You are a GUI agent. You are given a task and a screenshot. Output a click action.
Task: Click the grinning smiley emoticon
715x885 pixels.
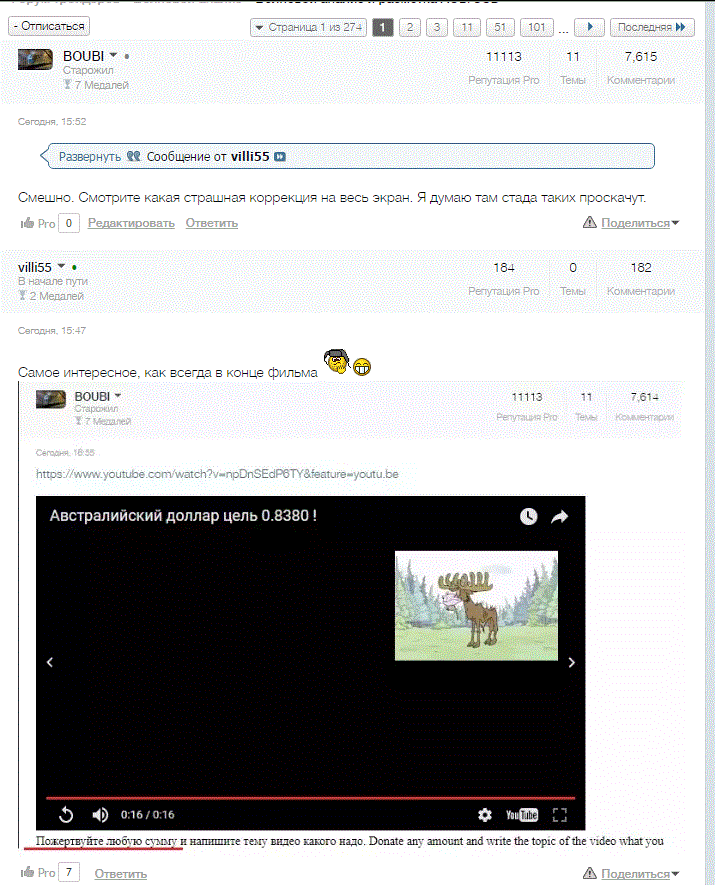362,367
